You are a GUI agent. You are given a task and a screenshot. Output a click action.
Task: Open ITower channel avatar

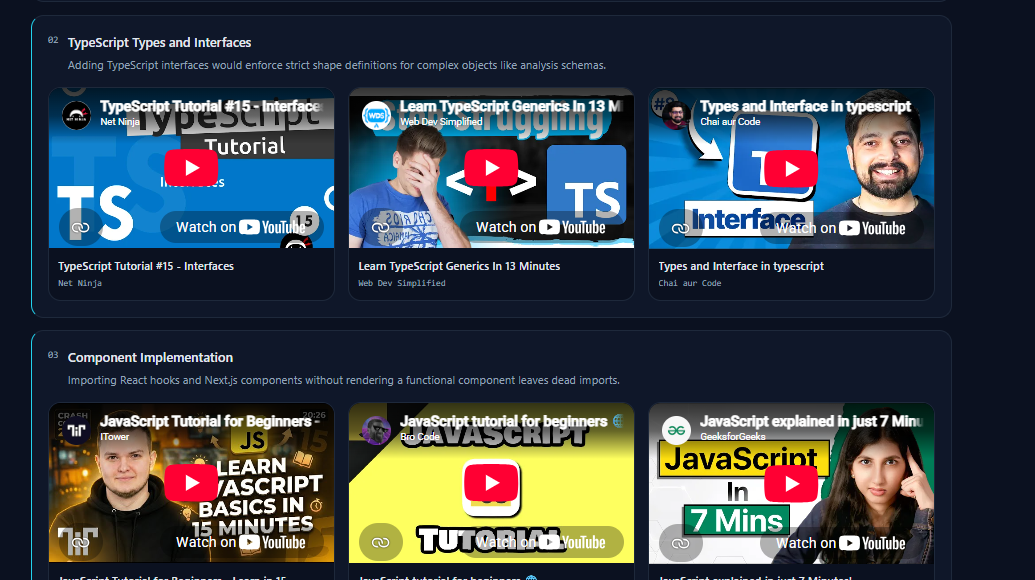(x=77, y=430)
